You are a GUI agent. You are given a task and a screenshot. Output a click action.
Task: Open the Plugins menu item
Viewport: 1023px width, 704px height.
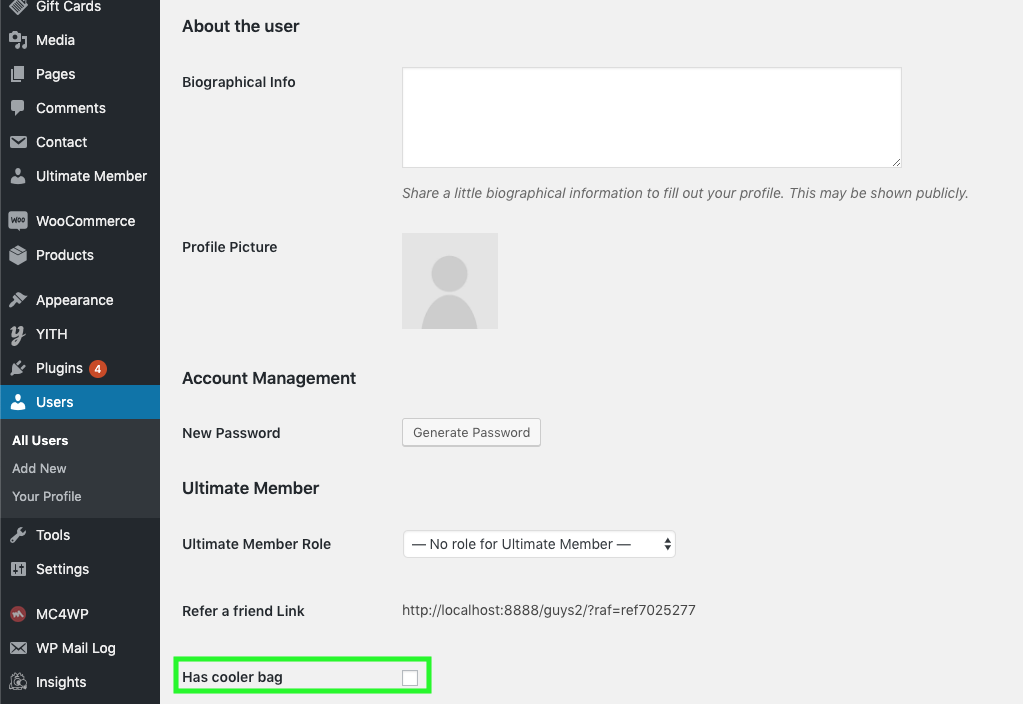(59, 368)
